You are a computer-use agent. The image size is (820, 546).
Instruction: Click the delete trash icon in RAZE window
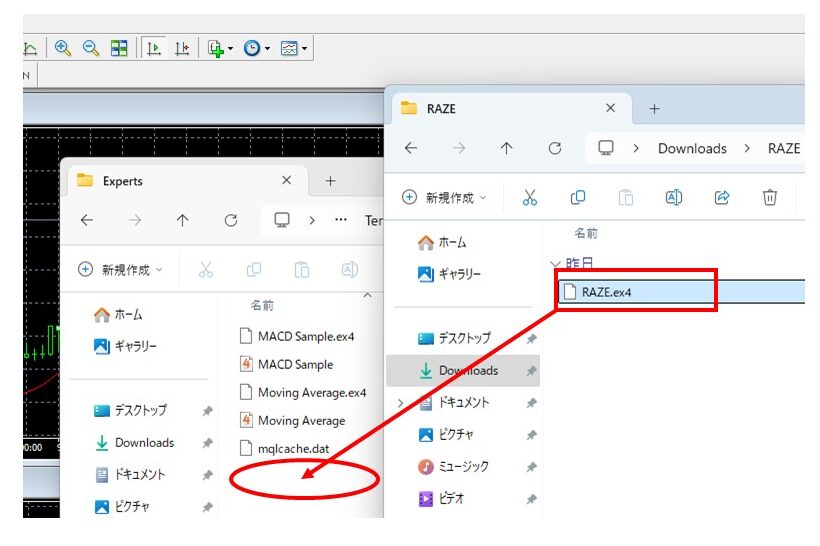point(770,198)
